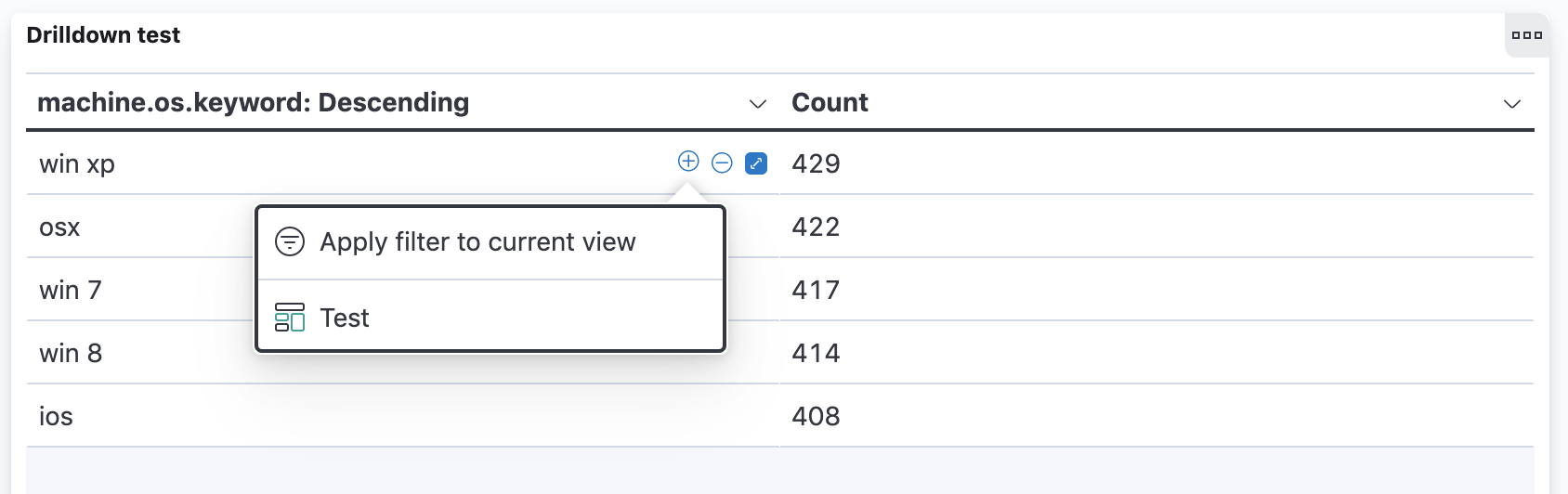Viewport: 1568px width, 494px height.
Task: Expand the machine.os.keyword column chevron
Action: pos(758,103)
